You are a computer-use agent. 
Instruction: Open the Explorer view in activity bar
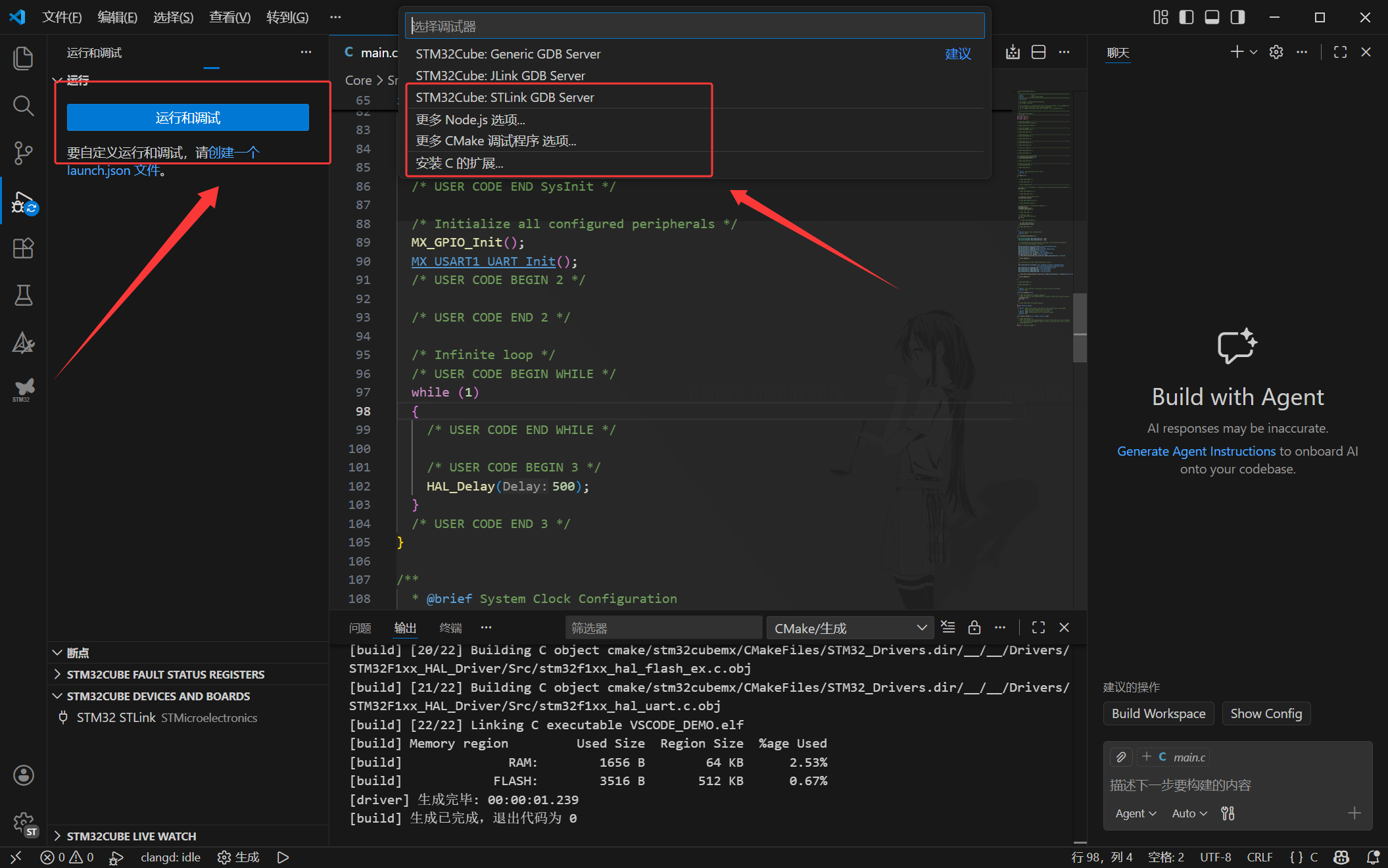click(23, 58)
